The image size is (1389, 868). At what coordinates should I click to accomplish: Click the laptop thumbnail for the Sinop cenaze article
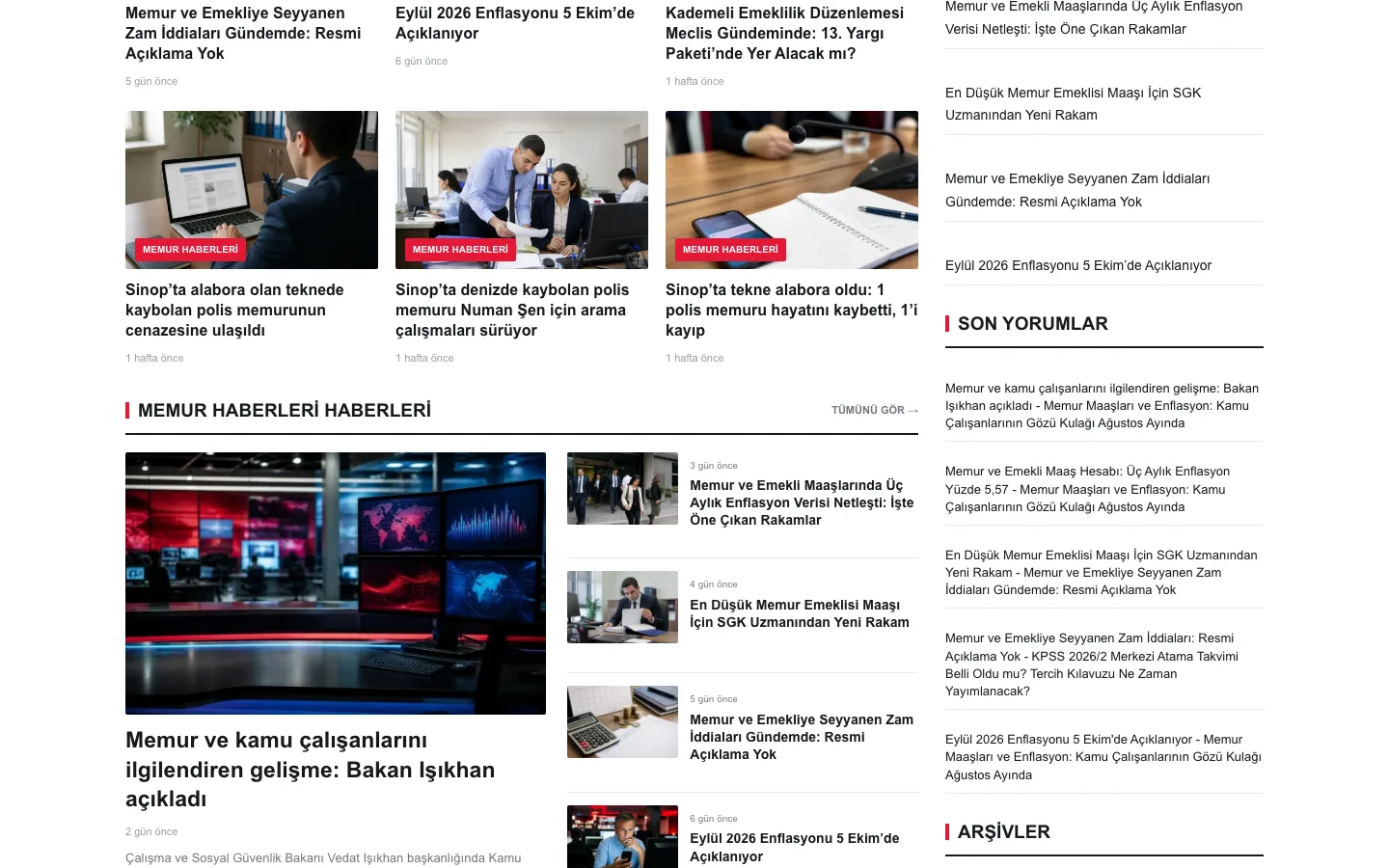(252, 190)
